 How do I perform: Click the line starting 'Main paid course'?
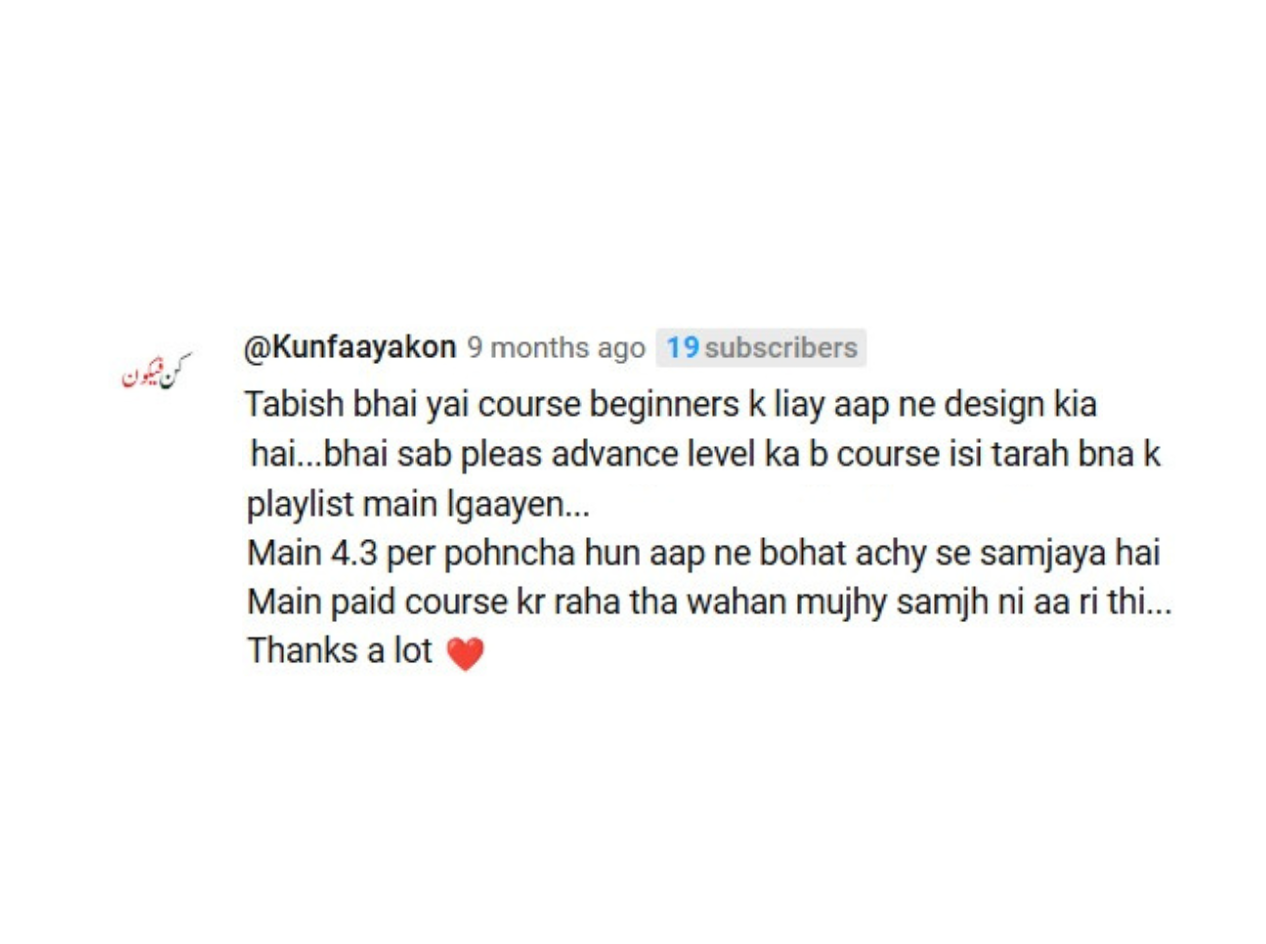pyautogui.click(x=708, y=603)
